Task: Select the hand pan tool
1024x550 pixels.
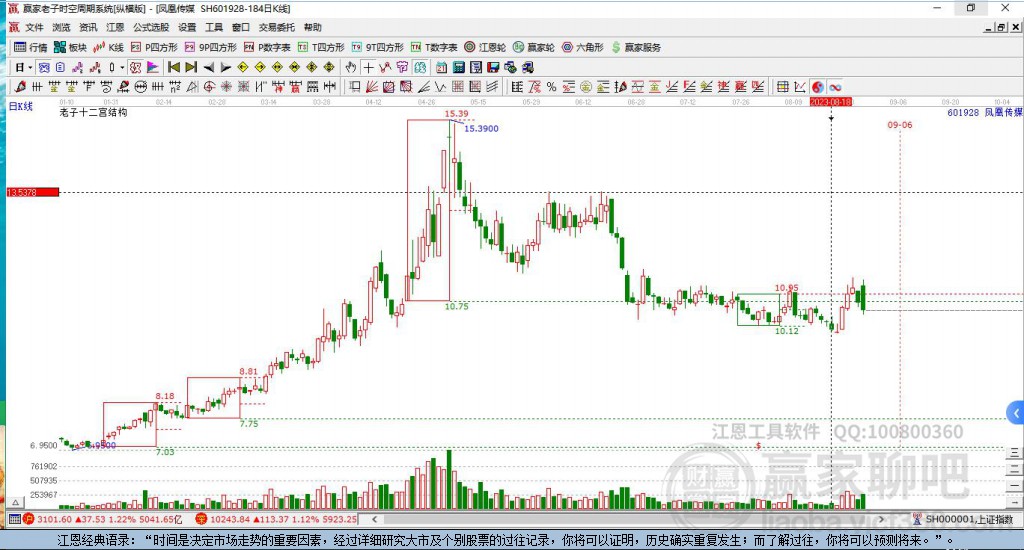Action: tap(351, 67)
